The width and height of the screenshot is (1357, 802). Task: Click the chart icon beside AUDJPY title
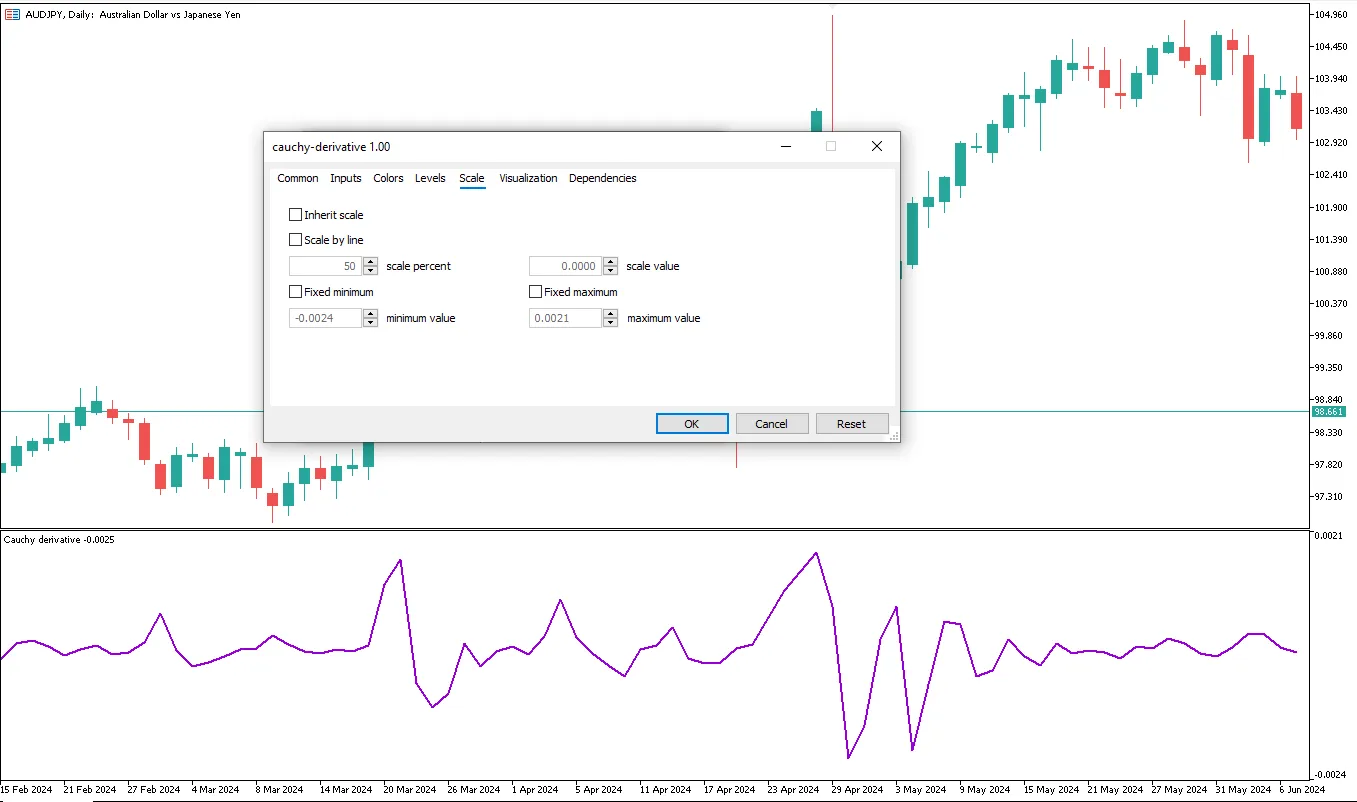12,15
